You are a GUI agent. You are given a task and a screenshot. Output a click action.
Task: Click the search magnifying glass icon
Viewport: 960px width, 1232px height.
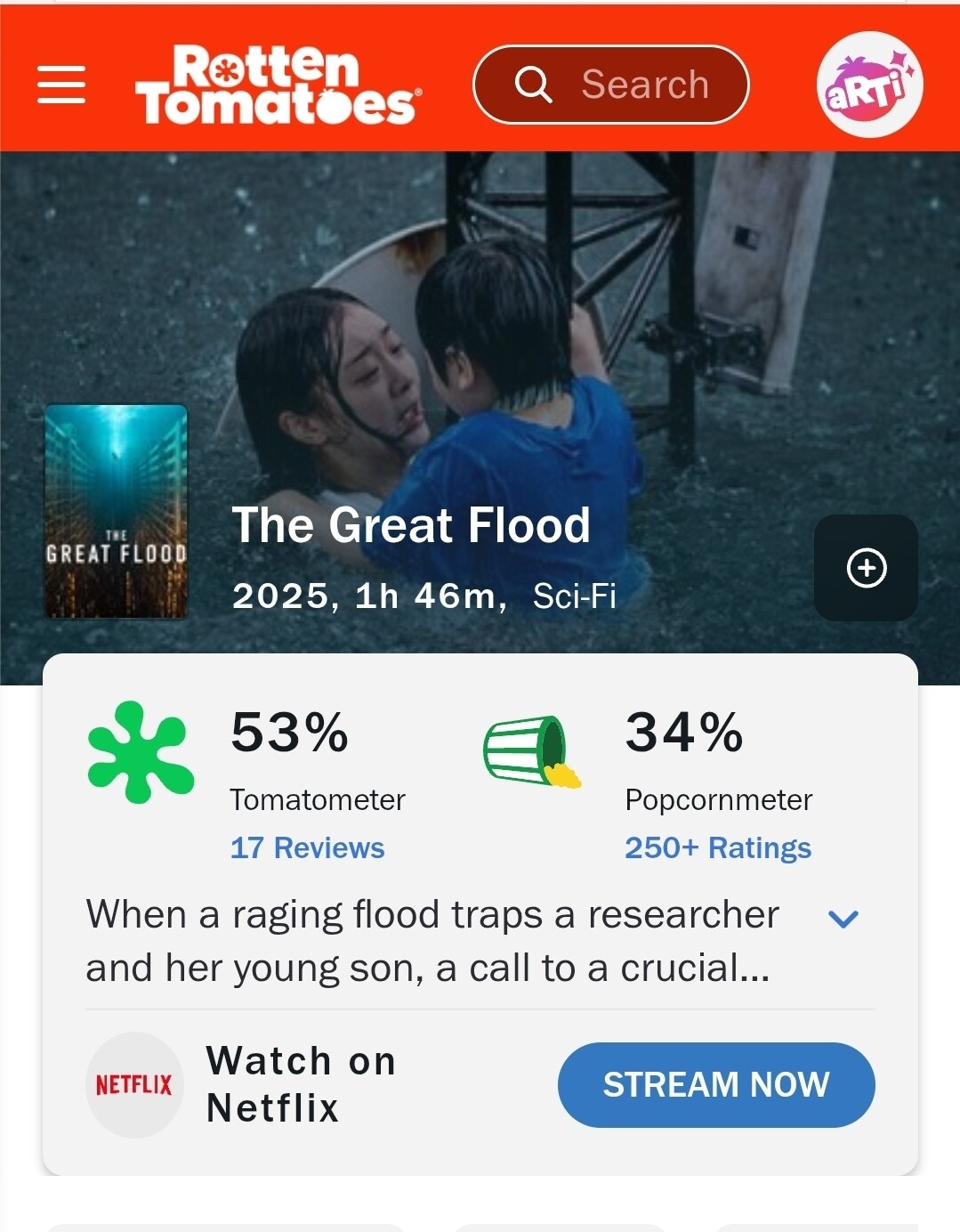[533, 85]
